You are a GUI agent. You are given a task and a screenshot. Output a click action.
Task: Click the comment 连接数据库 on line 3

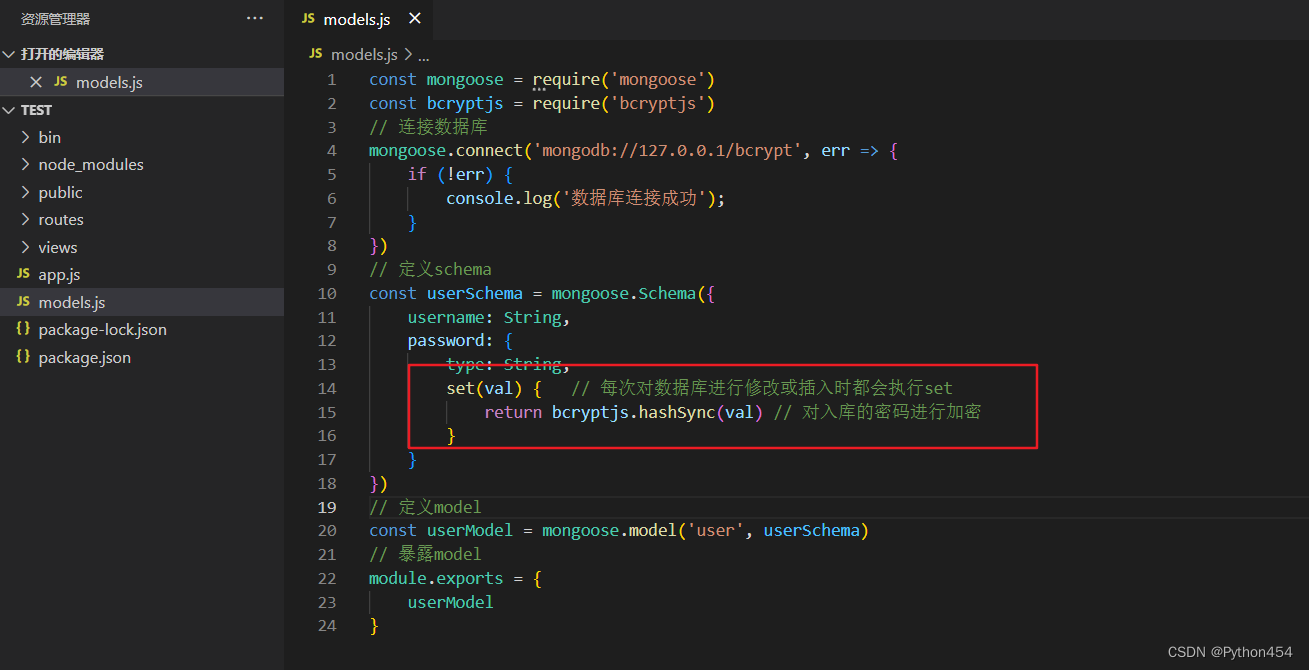[x=428, y=127]
